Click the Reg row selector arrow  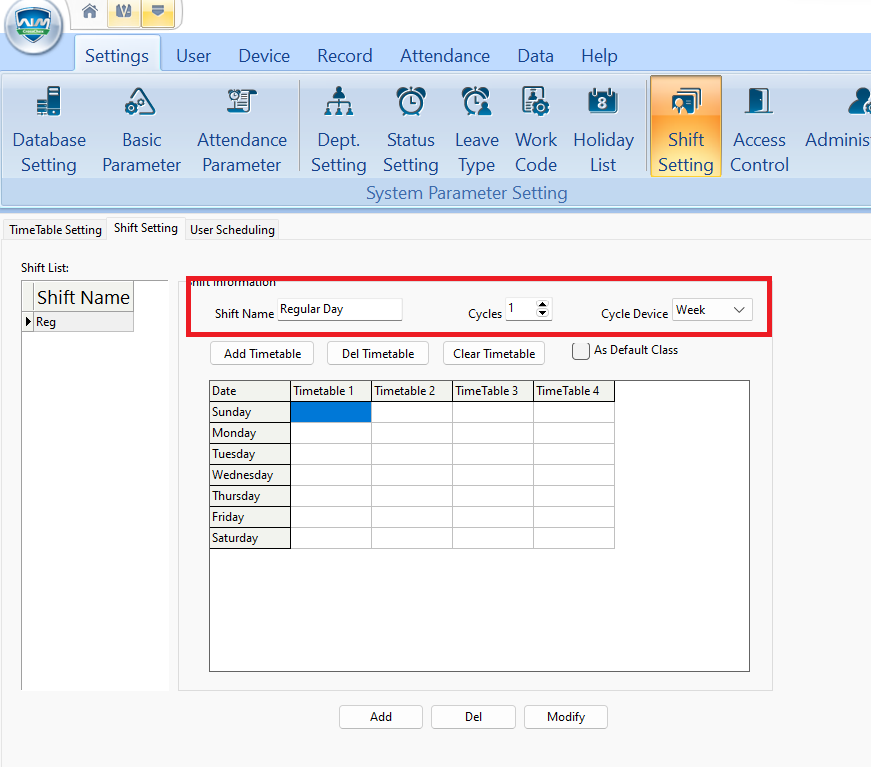click(x=28, y=322)
